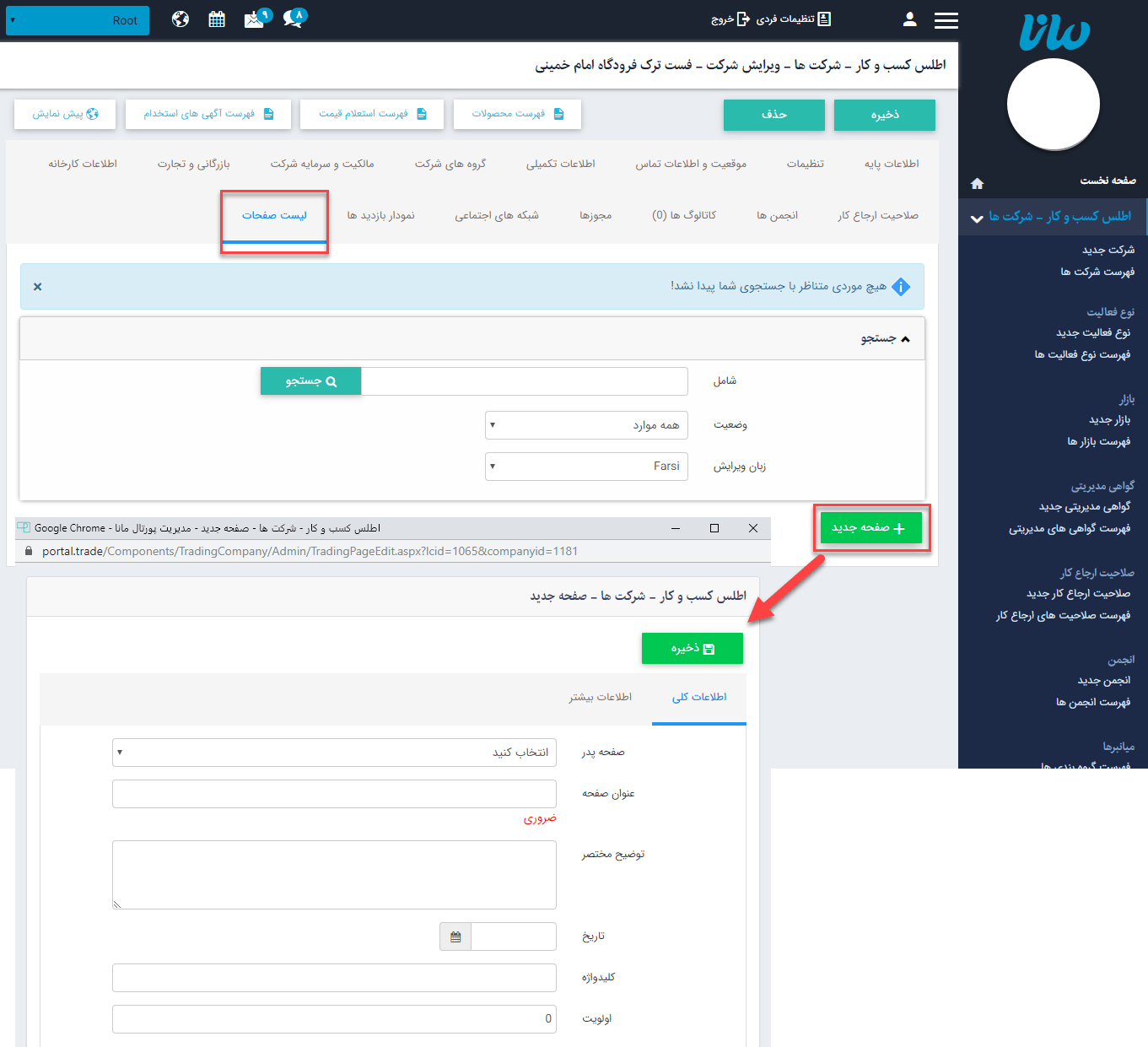
Task: Dismiss the no results info alert
Action: point(37,287)
